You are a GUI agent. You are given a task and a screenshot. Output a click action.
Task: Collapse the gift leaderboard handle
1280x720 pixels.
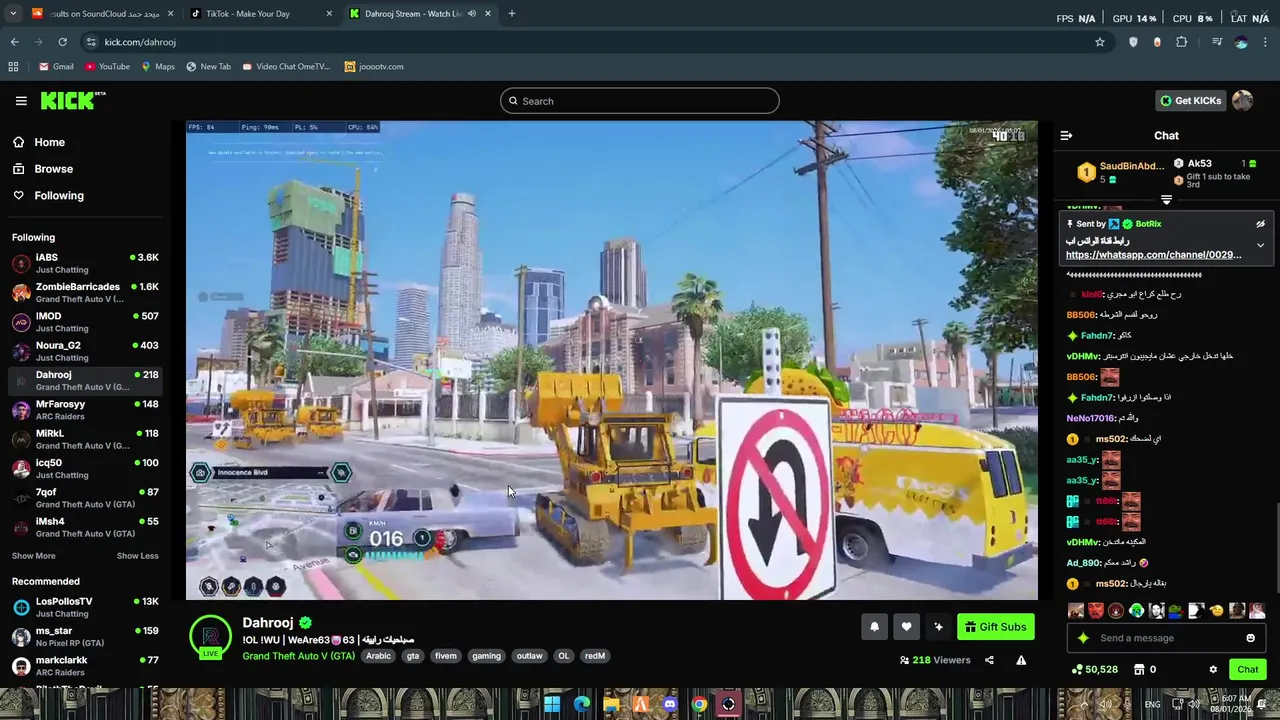pos(1166,200)
